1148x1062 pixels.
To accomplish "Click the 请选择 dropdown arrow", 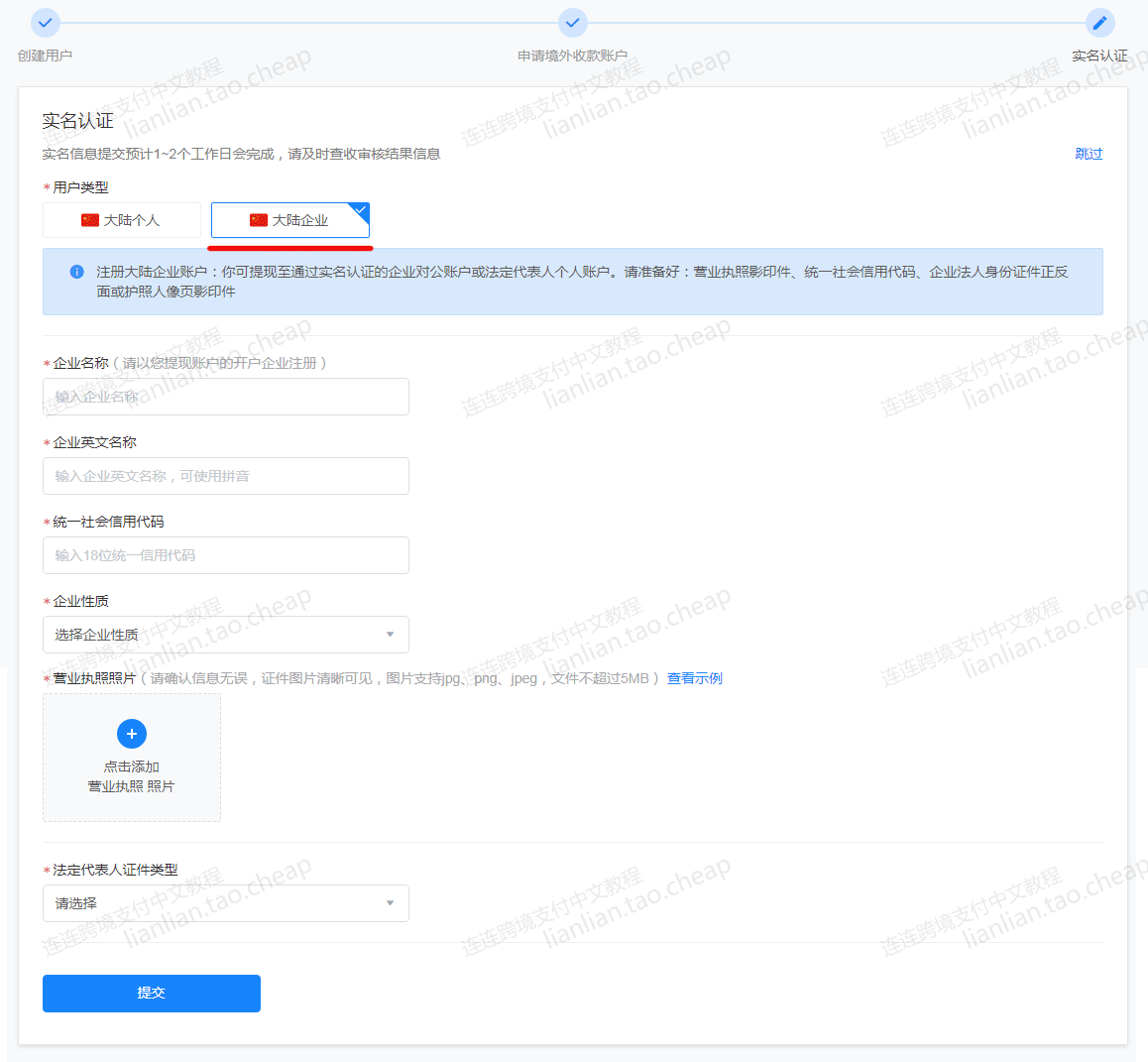I will [x=391, y=903].
